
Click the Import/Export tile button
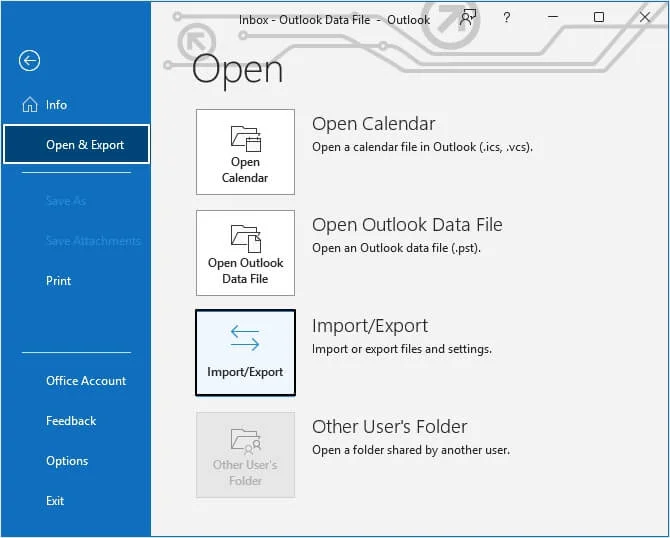click(245, 353)
